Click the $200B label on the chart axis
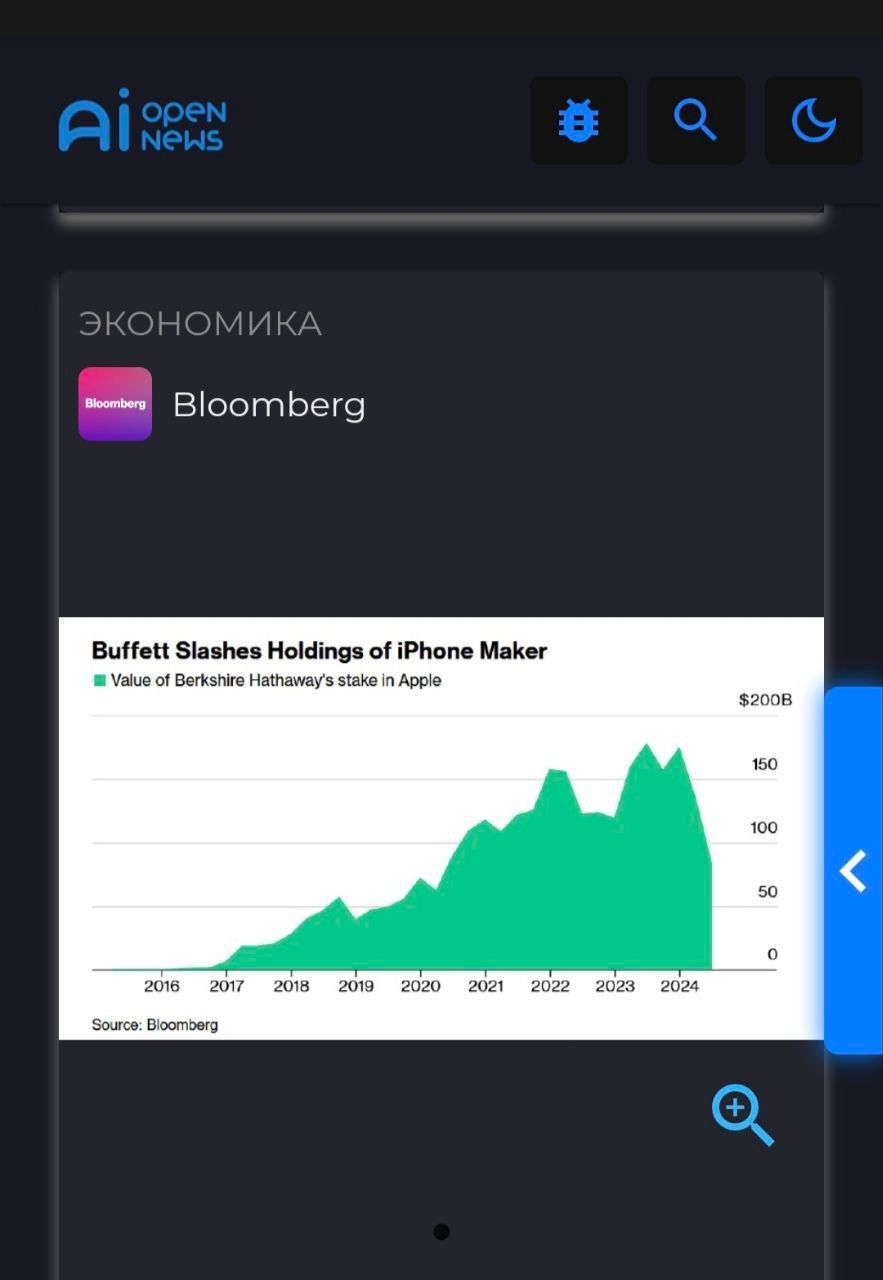The height and width of the screenshot is (1280, 883). tap(765, 700)
